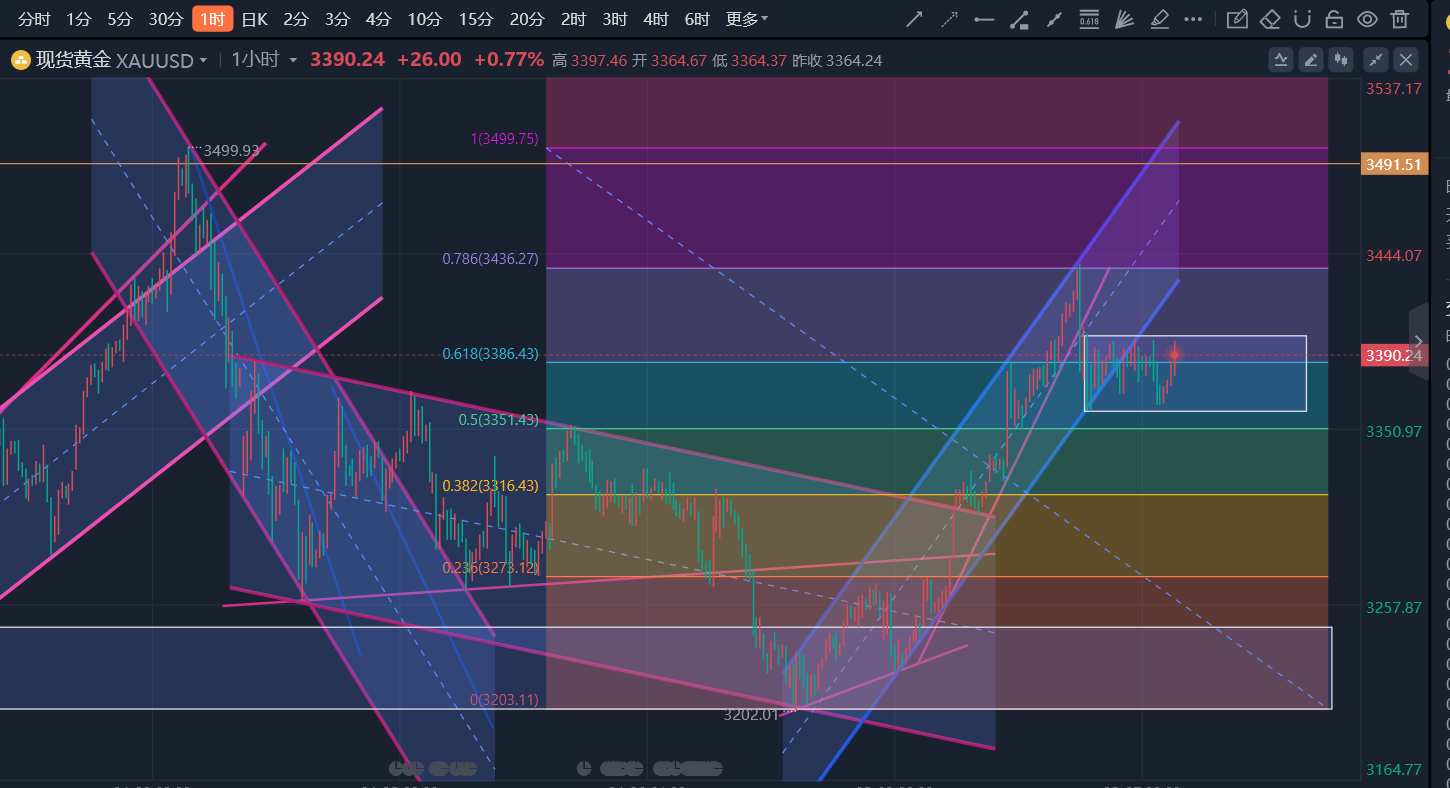Viewport: 1450px width, 788px height.
Task: Expand the XAUUSD symbol dropdown arrow
Action: coord(203,60)
